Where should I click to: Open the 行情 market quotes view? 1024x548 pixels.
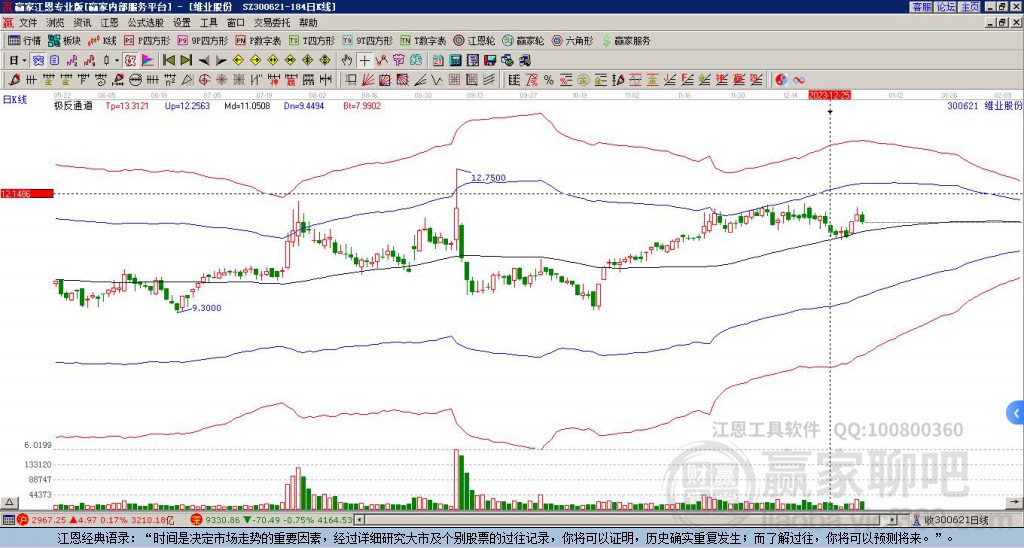coord(24,40)
